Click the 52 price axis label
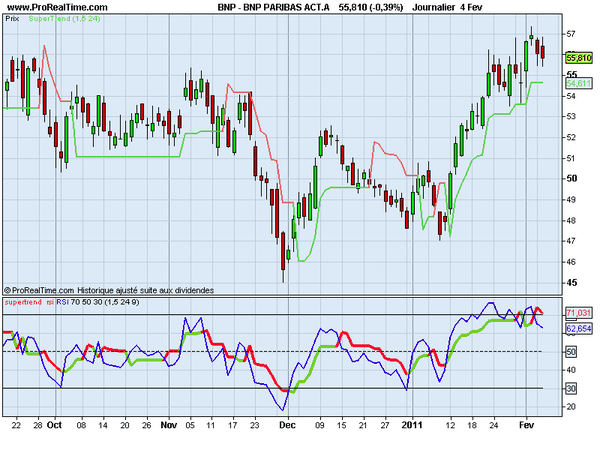Image resolution: width=600 pixels, height=450 pixels. tap(571, 137)
